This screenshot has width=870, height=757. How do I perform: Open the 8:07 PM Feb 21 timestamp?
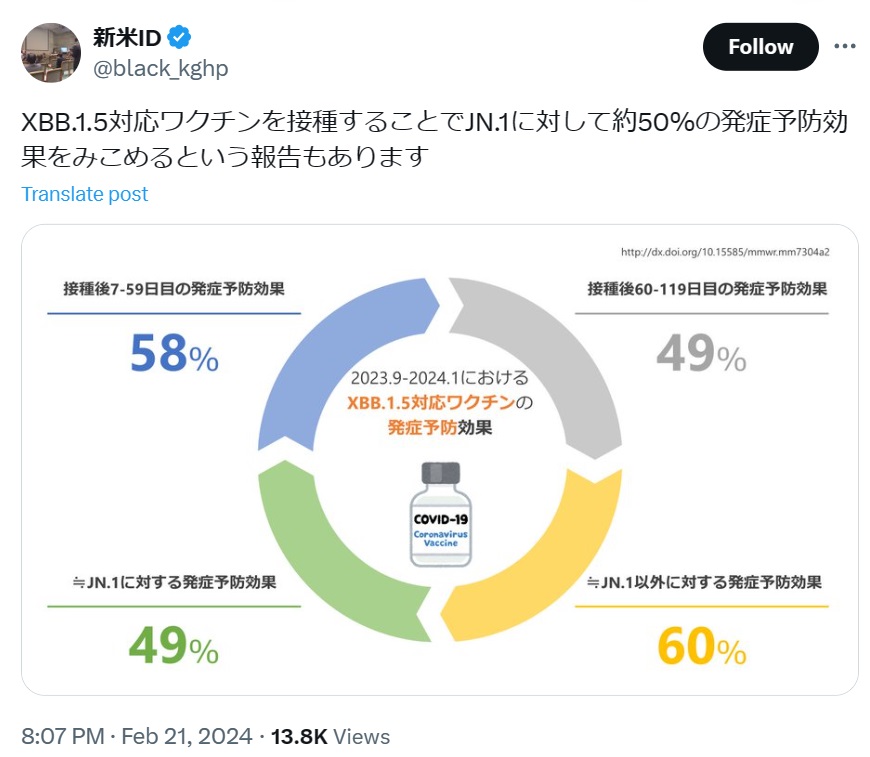click(136, 736)
